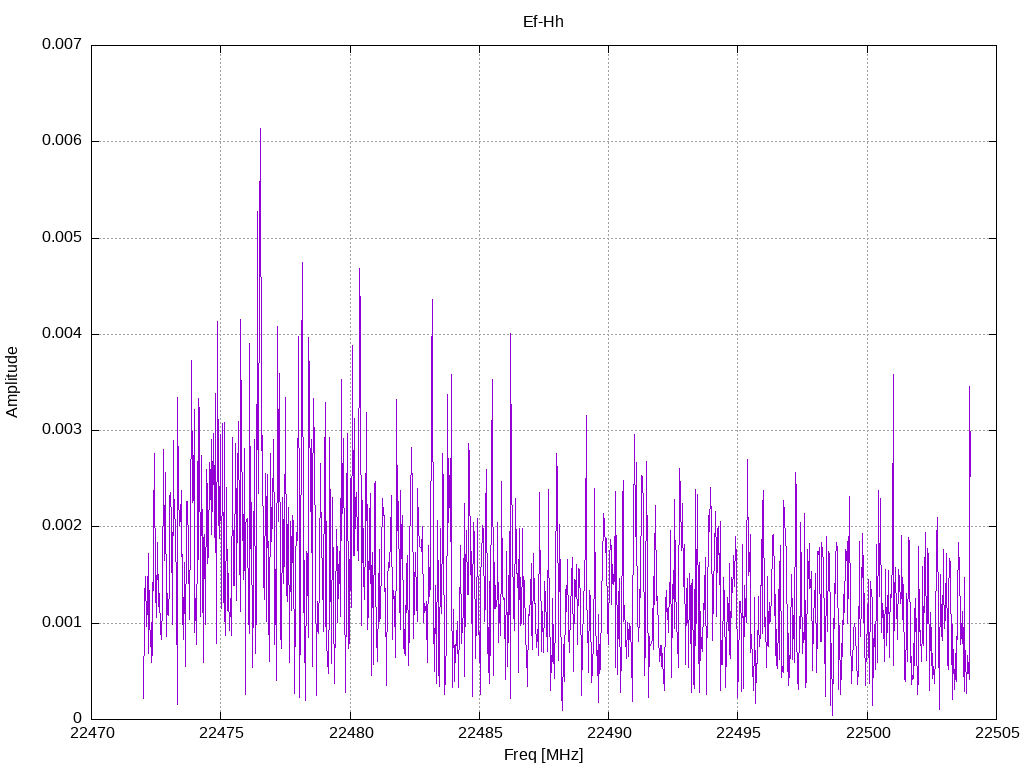This screenshot has height=768, width=1024.
Task: Click the 0.002 y-axis tick label
Action: click(x=62, y=526)
